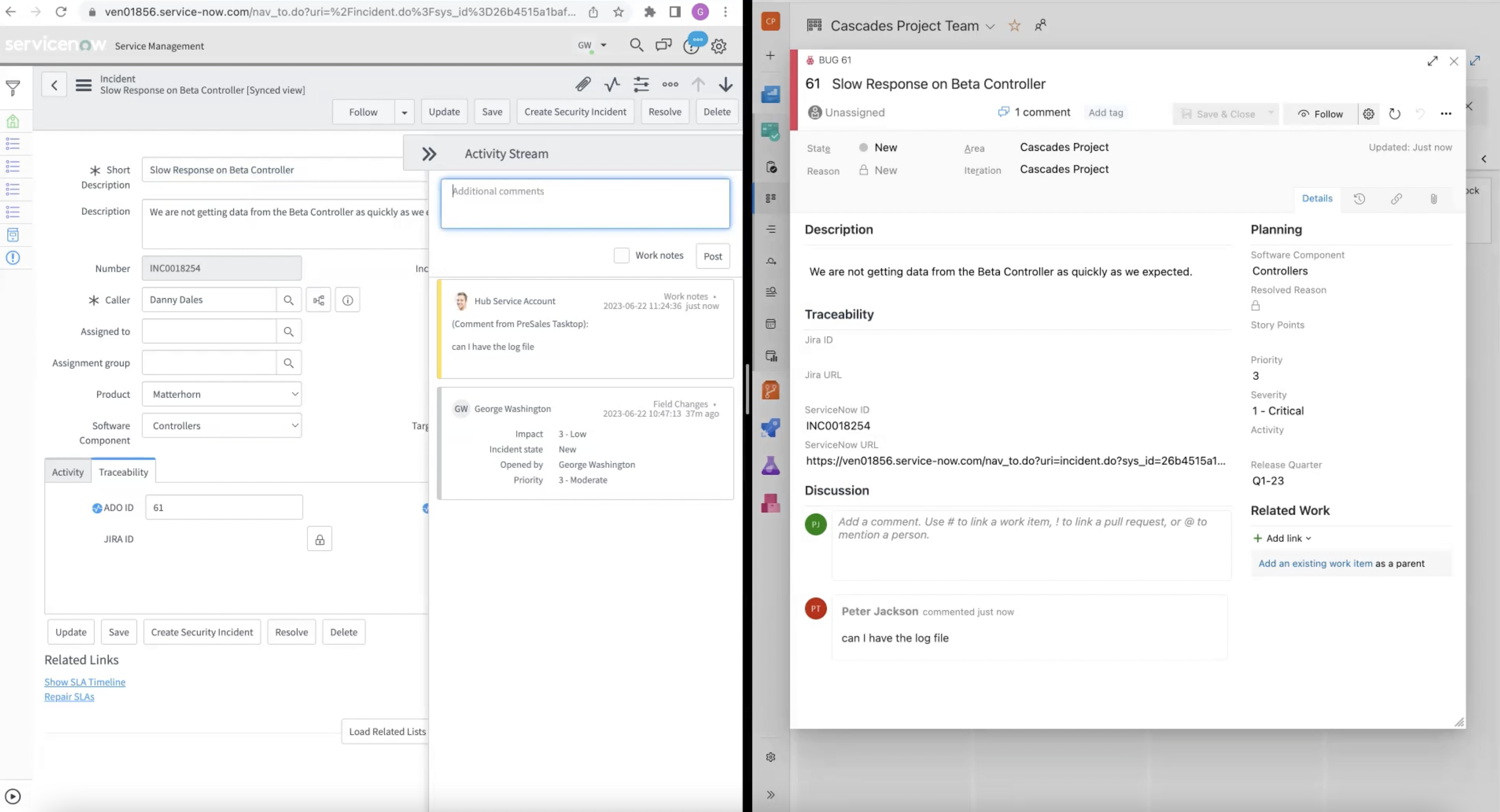Open work item settings gear icon
The height and width of the screenshot is (812, 1500).
tap(1369, 114)
